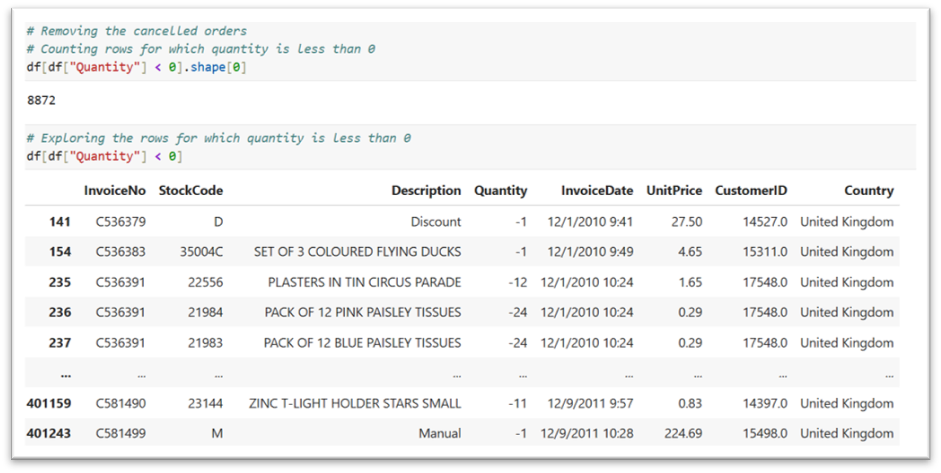Click the InvoiceNo column header
The width and height of the screenshot is (941, 473).
(114, 190)
